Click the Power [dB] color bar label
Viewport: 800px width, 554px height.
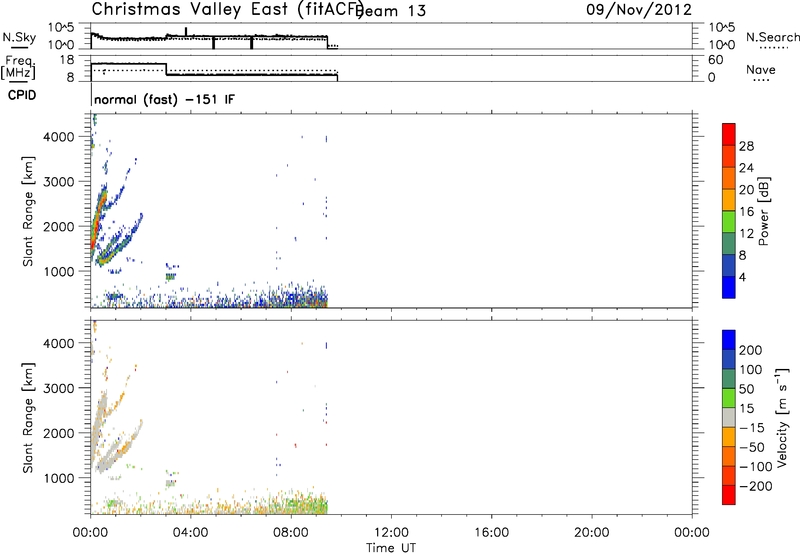(764, 211)
